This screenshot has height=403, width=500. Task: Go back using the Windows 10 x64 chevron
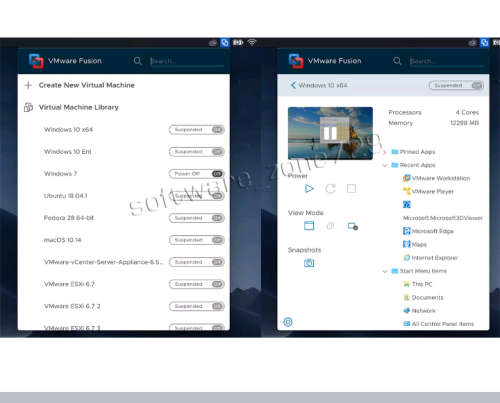click(293, 85)
